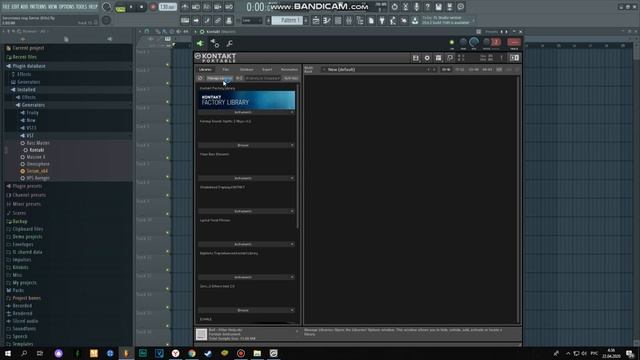640x360 pixels.
Task: Click the refresh icon in Libraries tab
Action: tap(200, 78)
